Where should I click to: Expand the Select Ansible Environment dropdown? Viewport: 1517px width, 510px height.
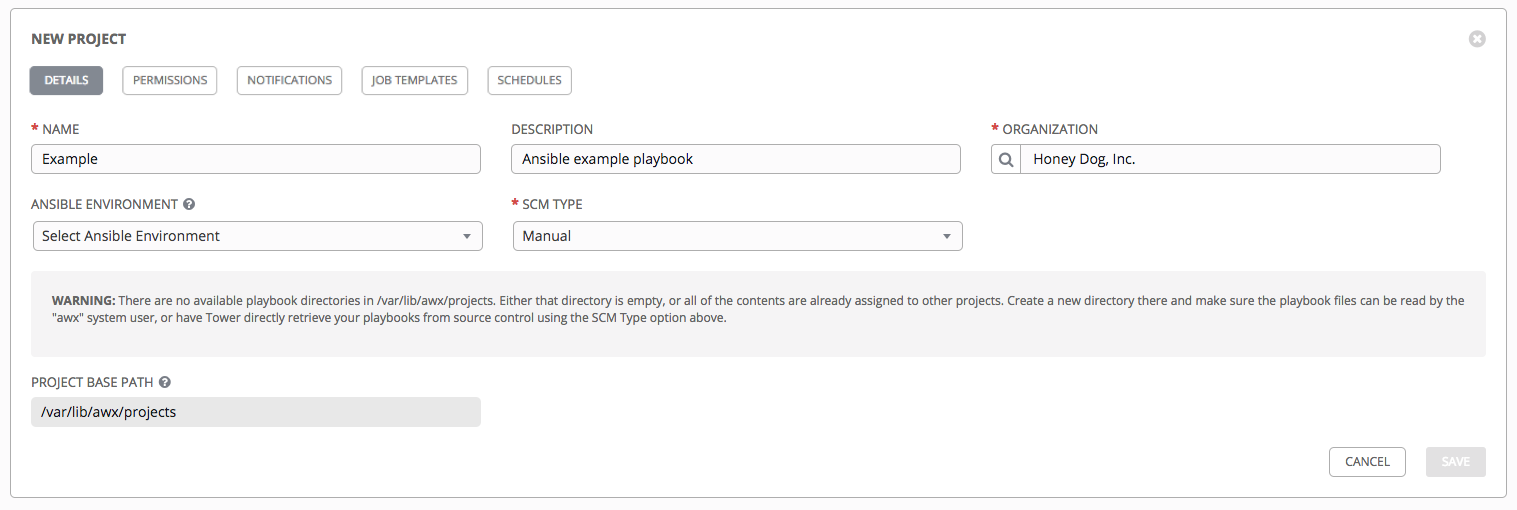pos(257,236)
